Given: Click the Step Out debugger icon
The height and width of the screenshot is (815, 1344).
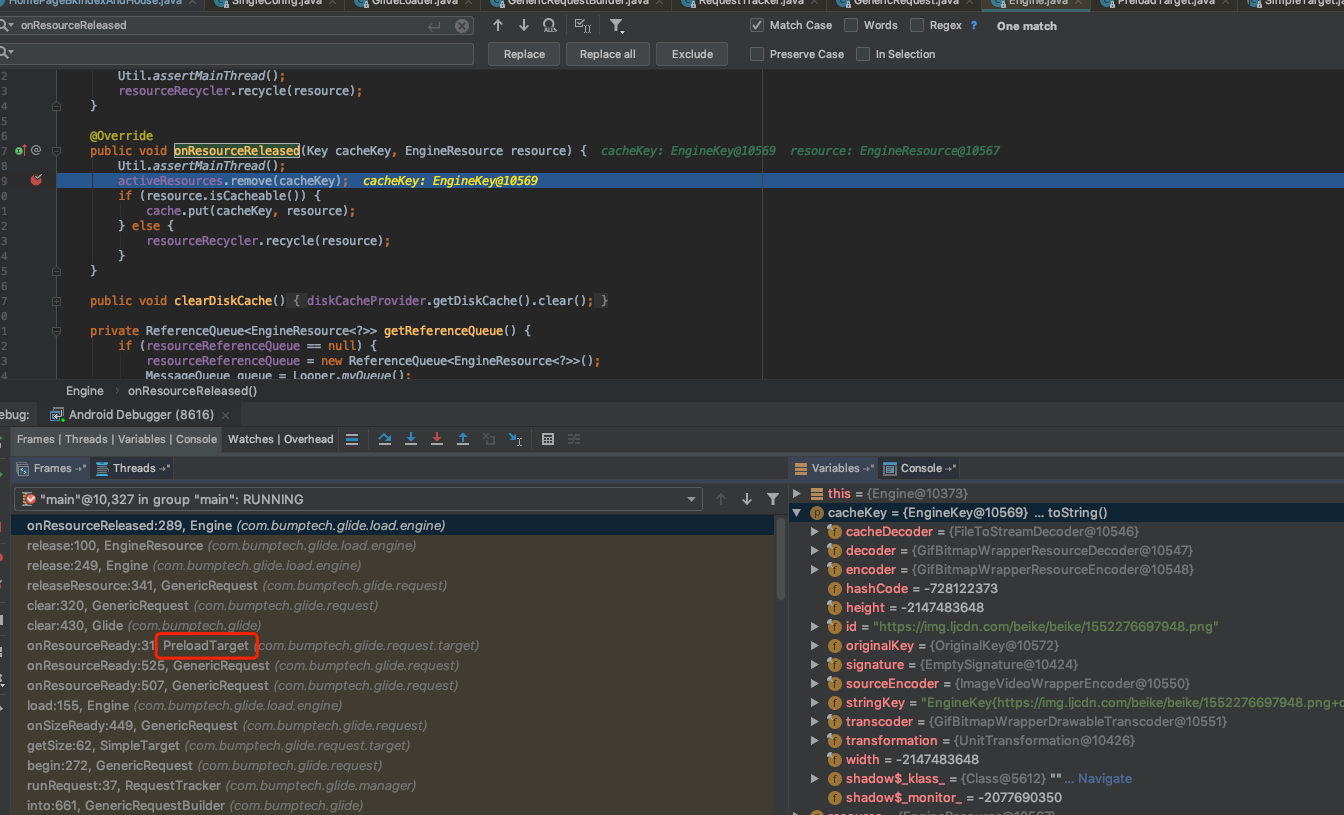Looking at the screenshot, I should pyautogui.click(x=463, y=439).
